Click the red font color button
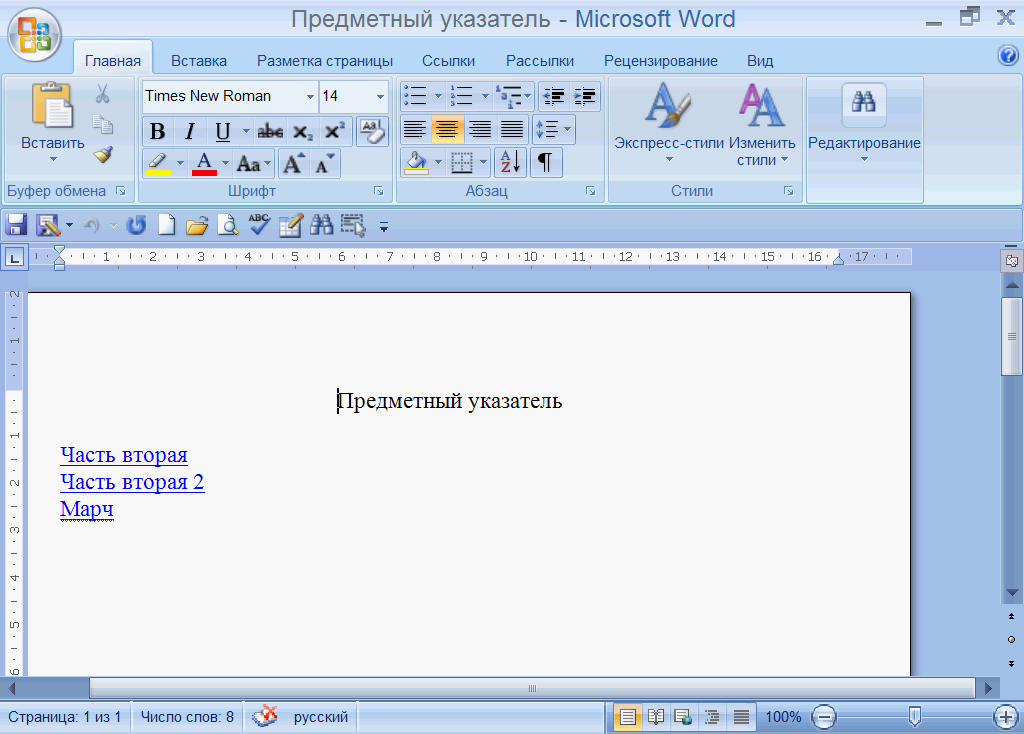Viewport: 1024px width, 734px height. pyautogui.click(x=204, y=163)
